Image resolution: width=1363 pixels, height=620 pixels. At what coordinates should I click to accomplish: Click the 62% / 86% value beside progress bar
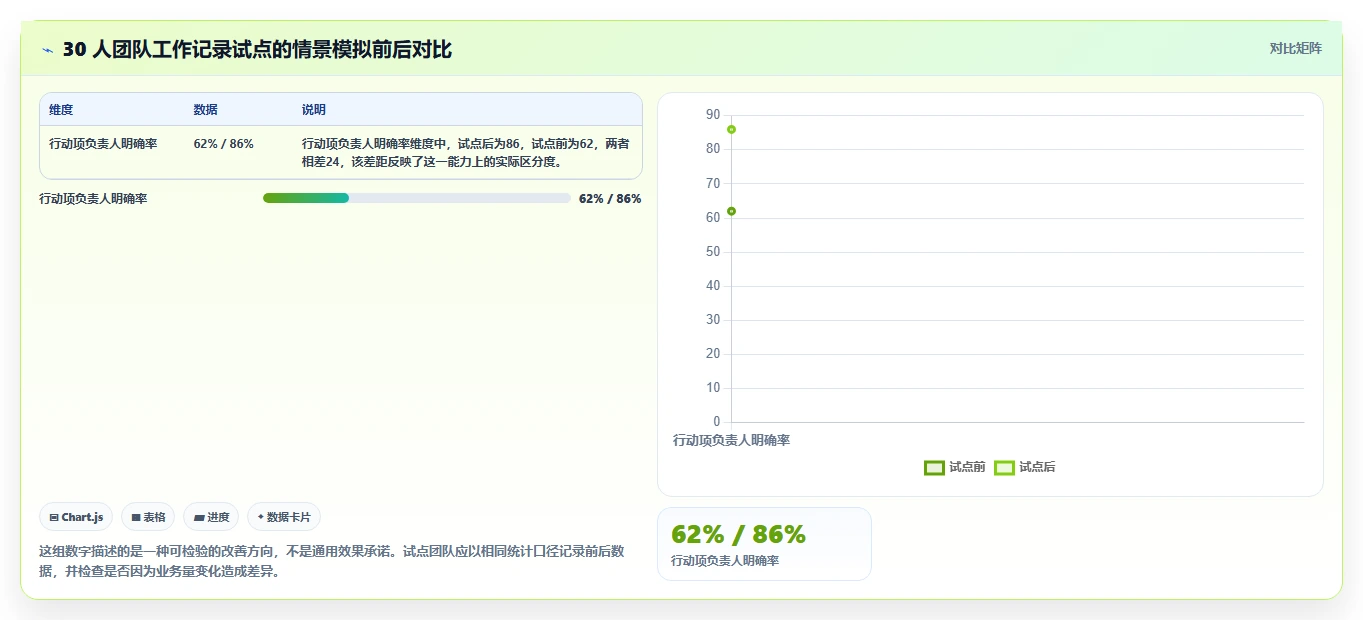coord(610,198)
